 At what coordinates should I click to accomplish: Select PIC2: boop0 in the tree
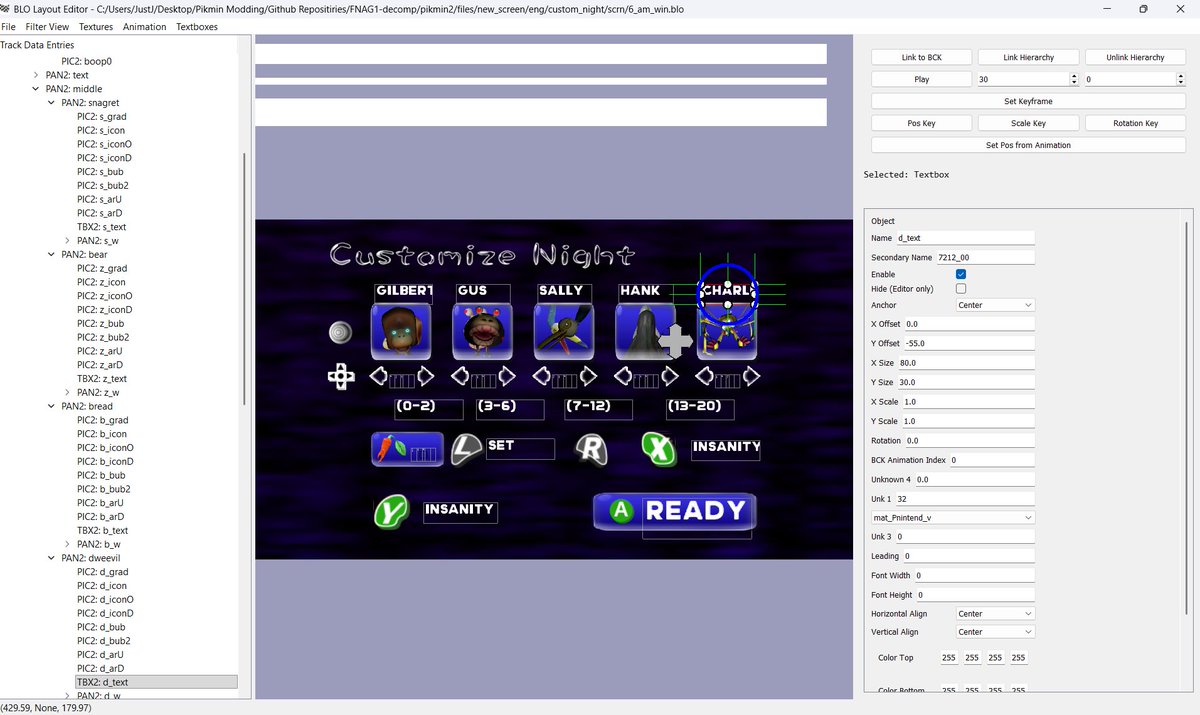[87, 61]
